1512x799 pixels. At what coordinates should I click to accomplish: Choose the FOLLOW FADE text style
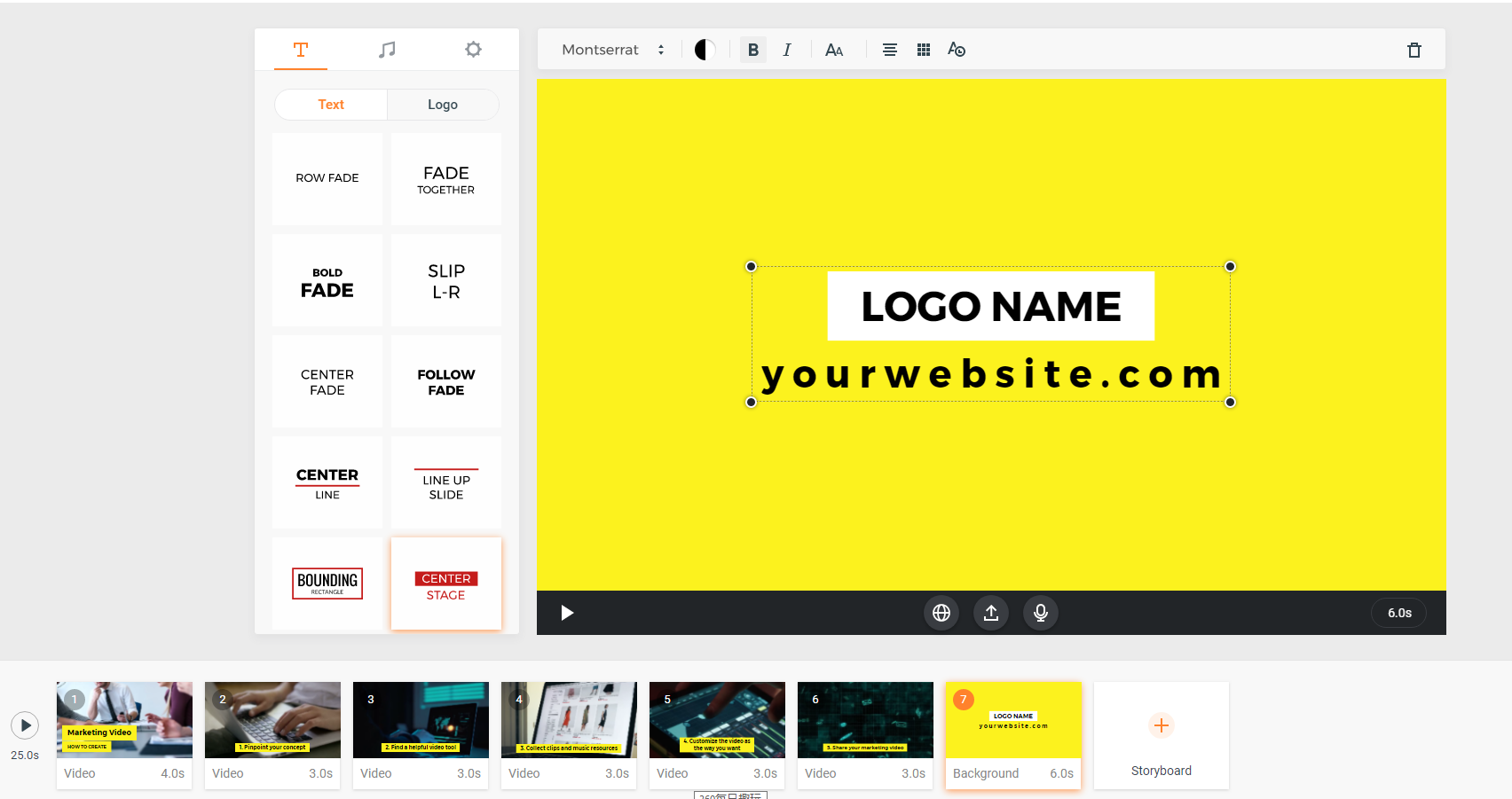446,381
